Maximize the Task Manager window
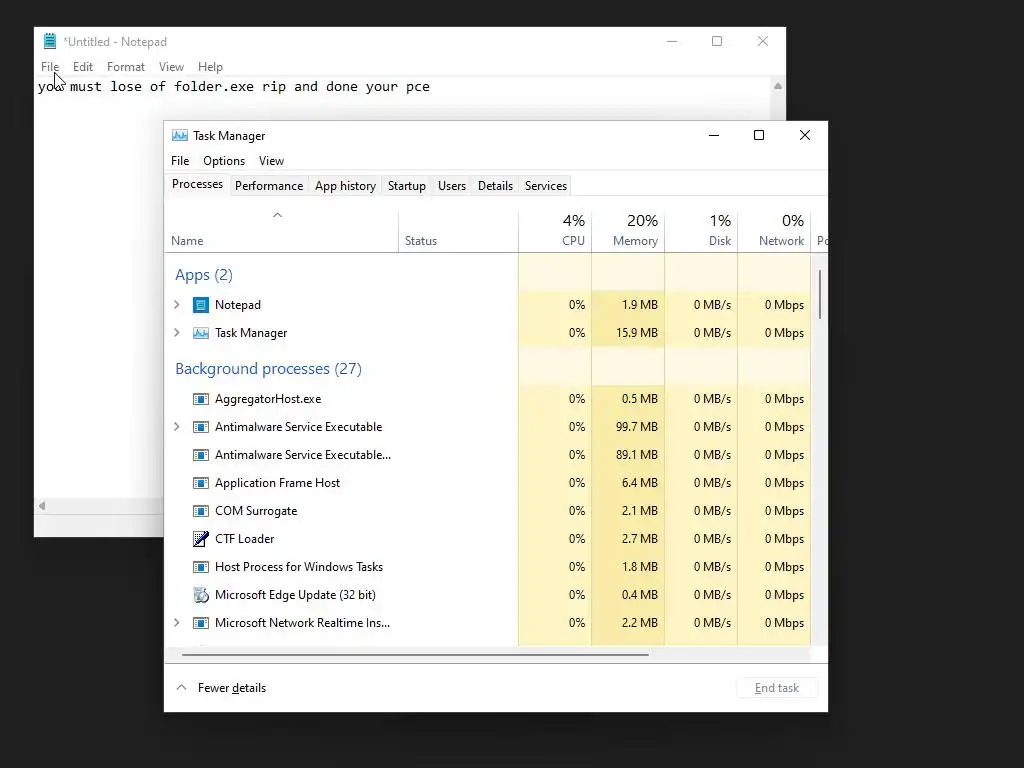Viewport: 1024px width, 768px height. pos(759,135)
